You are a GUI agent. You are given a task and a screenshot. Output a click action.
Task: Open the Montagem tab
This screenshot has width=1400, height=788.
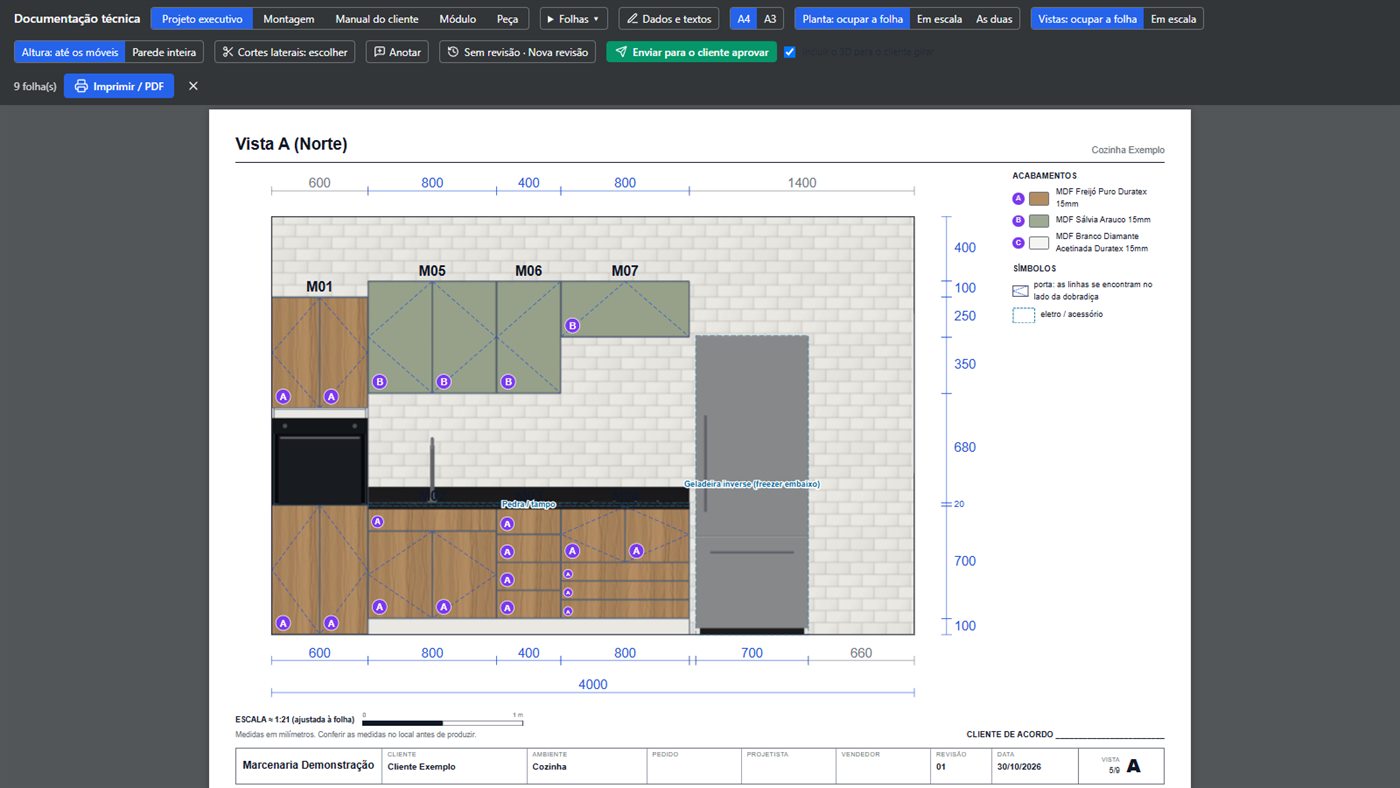[x=289, y=19]
